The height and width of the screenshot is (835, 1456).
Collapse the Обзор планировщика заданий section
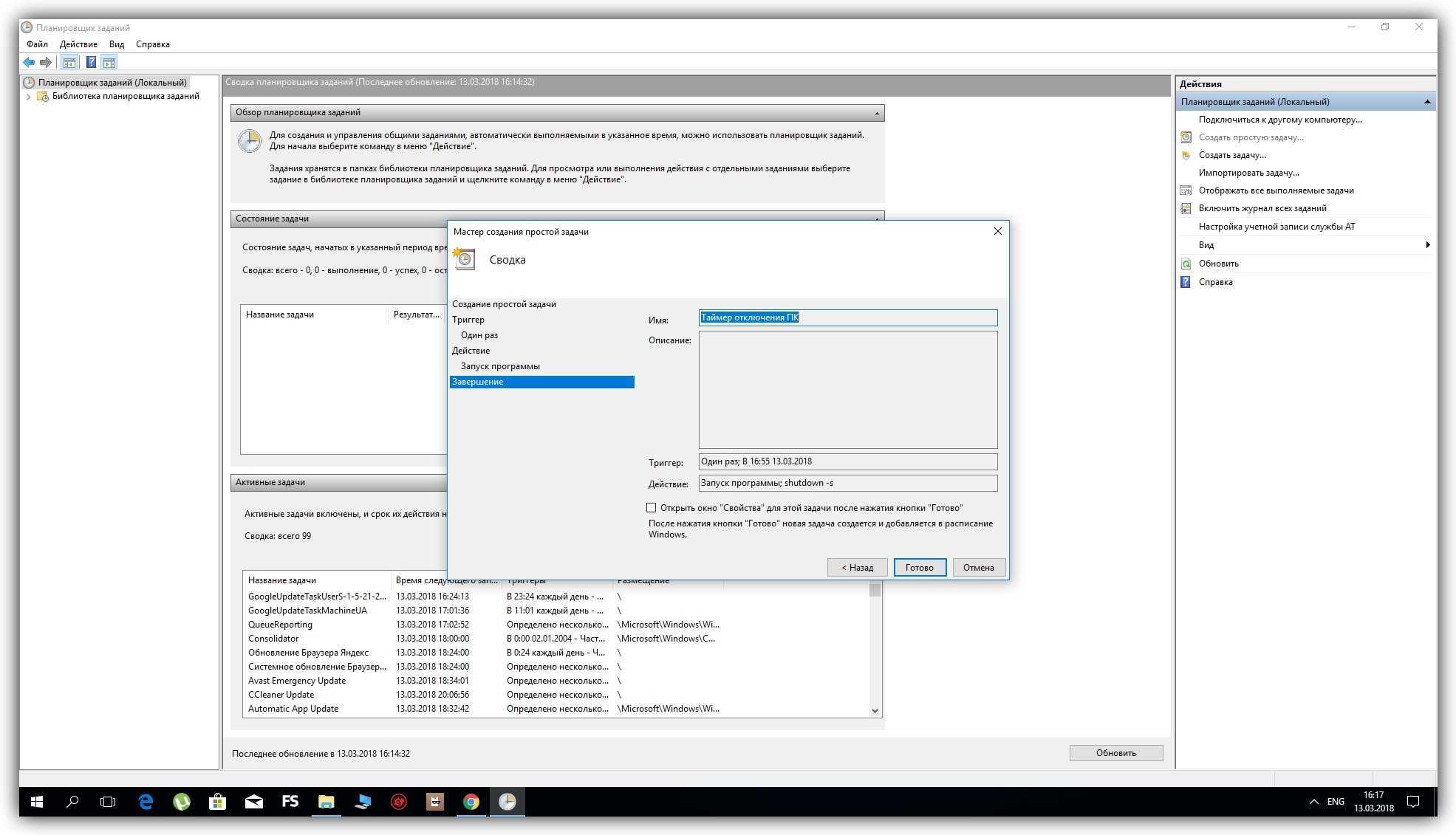click(x=876, y=113)
